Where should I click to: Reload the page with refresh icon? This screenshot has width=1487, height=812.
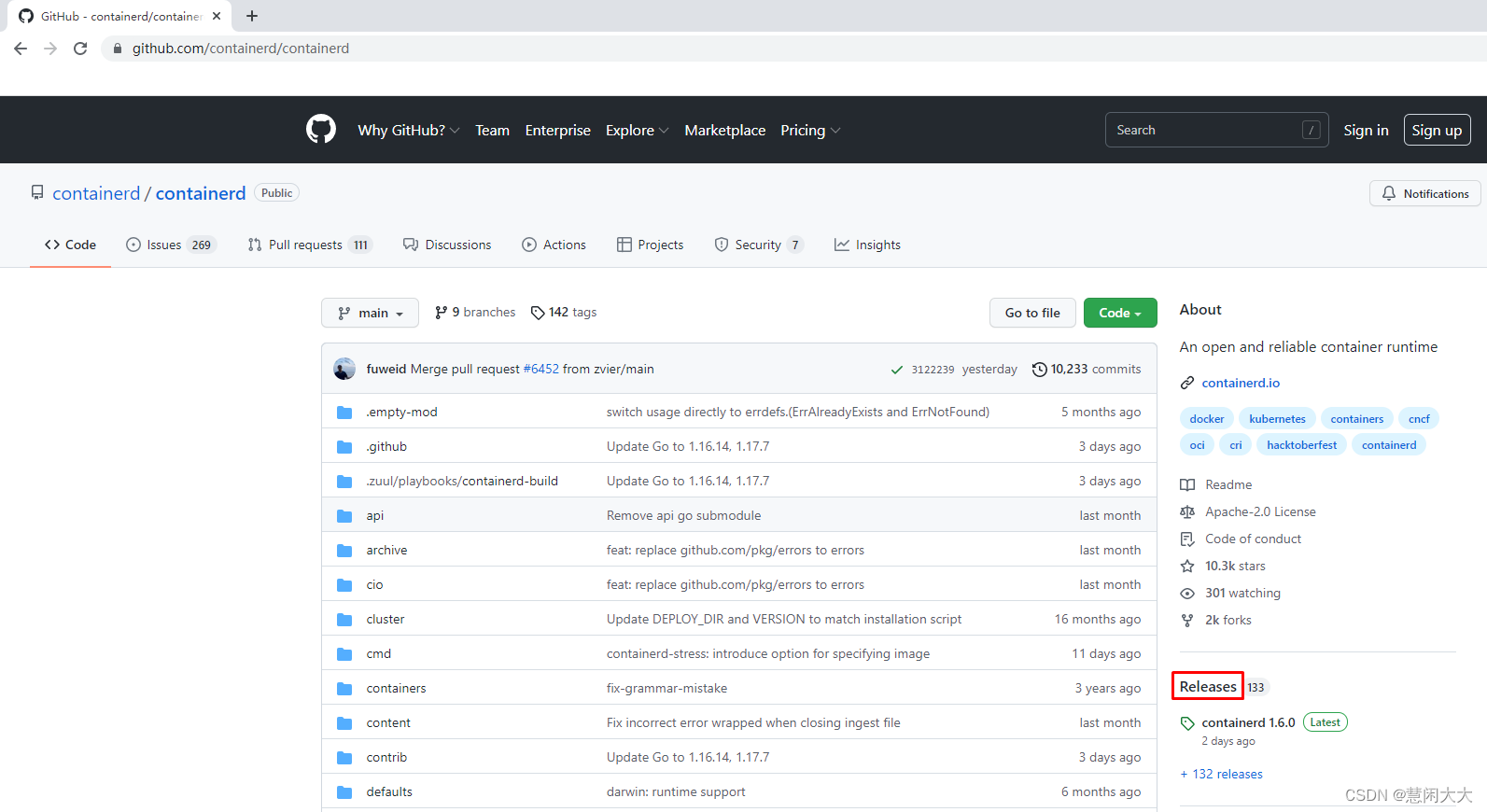pyautogui.click(x=80, y=49)
